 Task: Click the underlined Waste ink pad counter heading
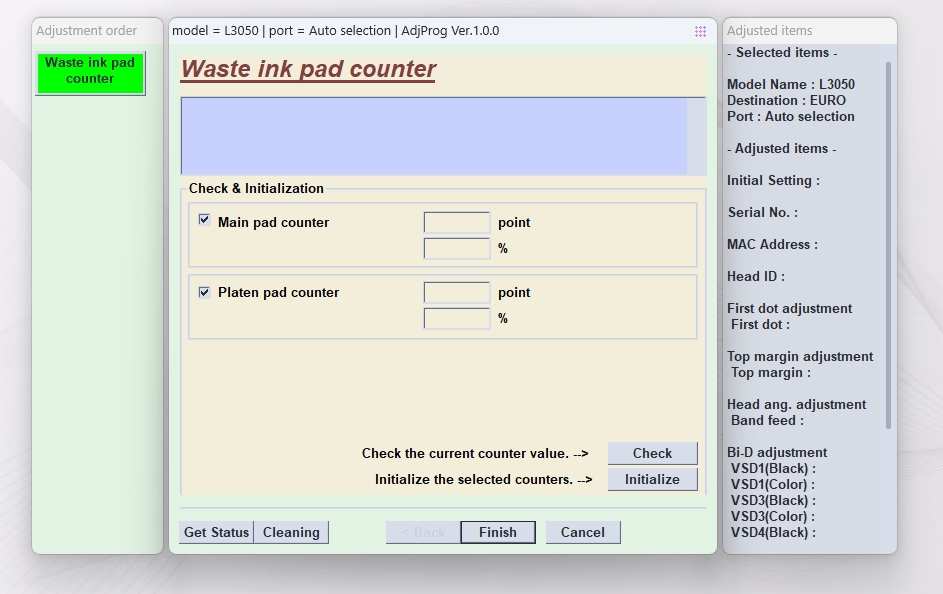(308, 69)
